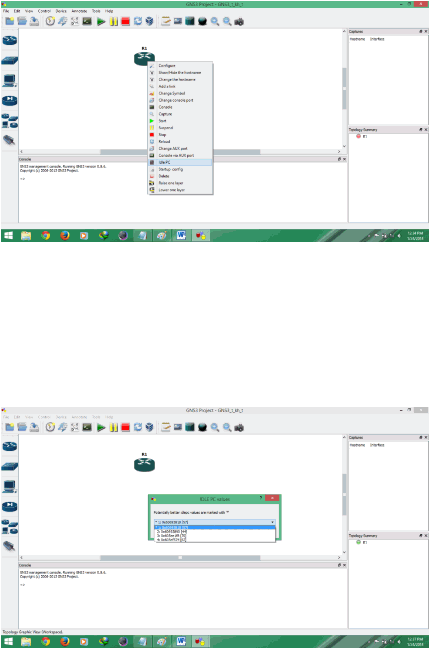Select idle PC entry numbered 4 in list

coord(214,540)
